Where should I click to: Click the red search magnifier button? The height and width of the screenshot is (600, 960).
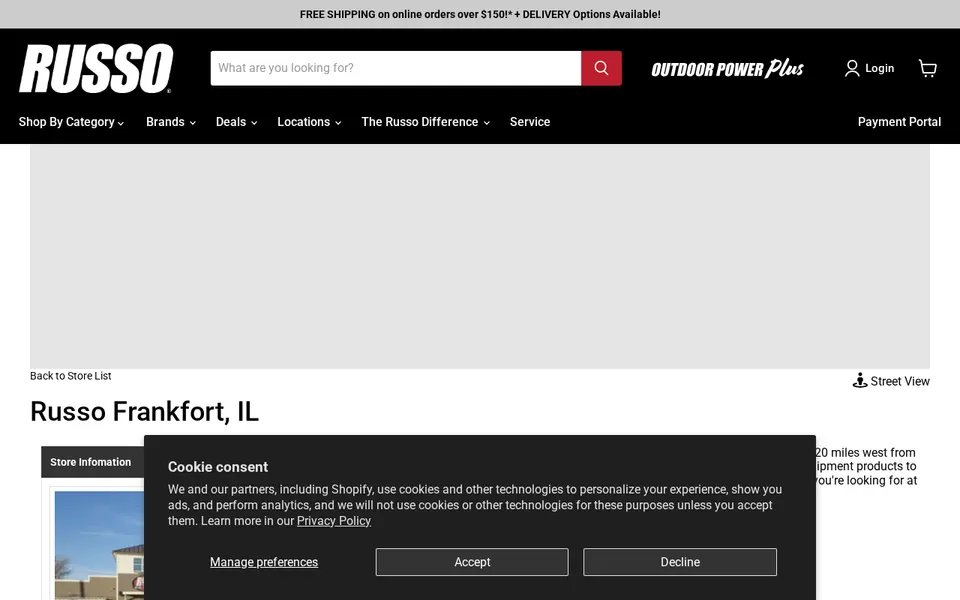(x=601, y=68)
